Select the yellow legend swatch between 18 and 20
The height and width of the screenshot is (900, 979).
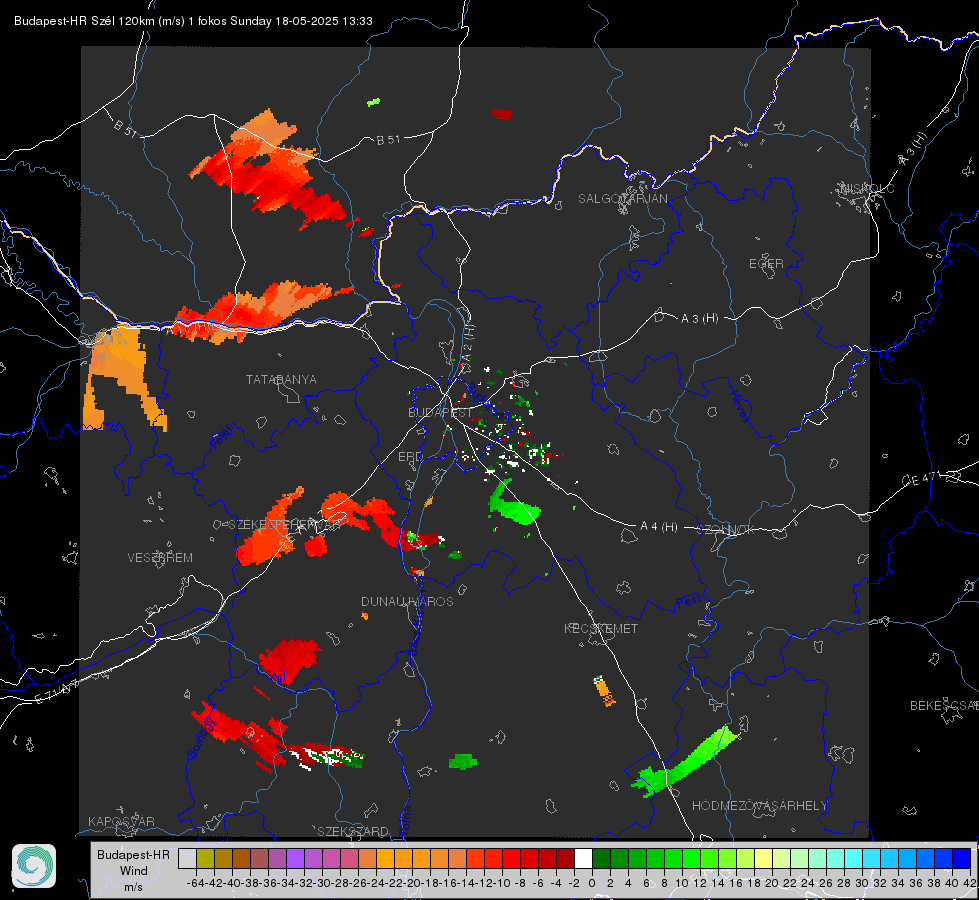coord(764,859)
